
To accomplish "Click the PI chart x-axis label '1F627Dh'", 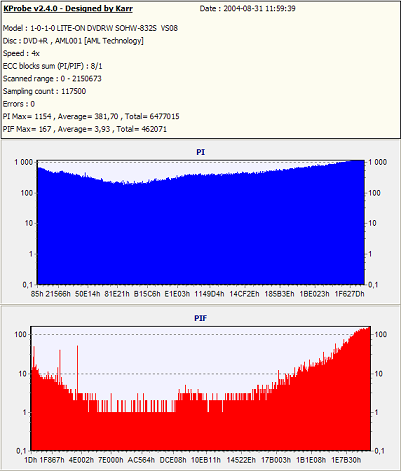I will (x=349, y=294).
